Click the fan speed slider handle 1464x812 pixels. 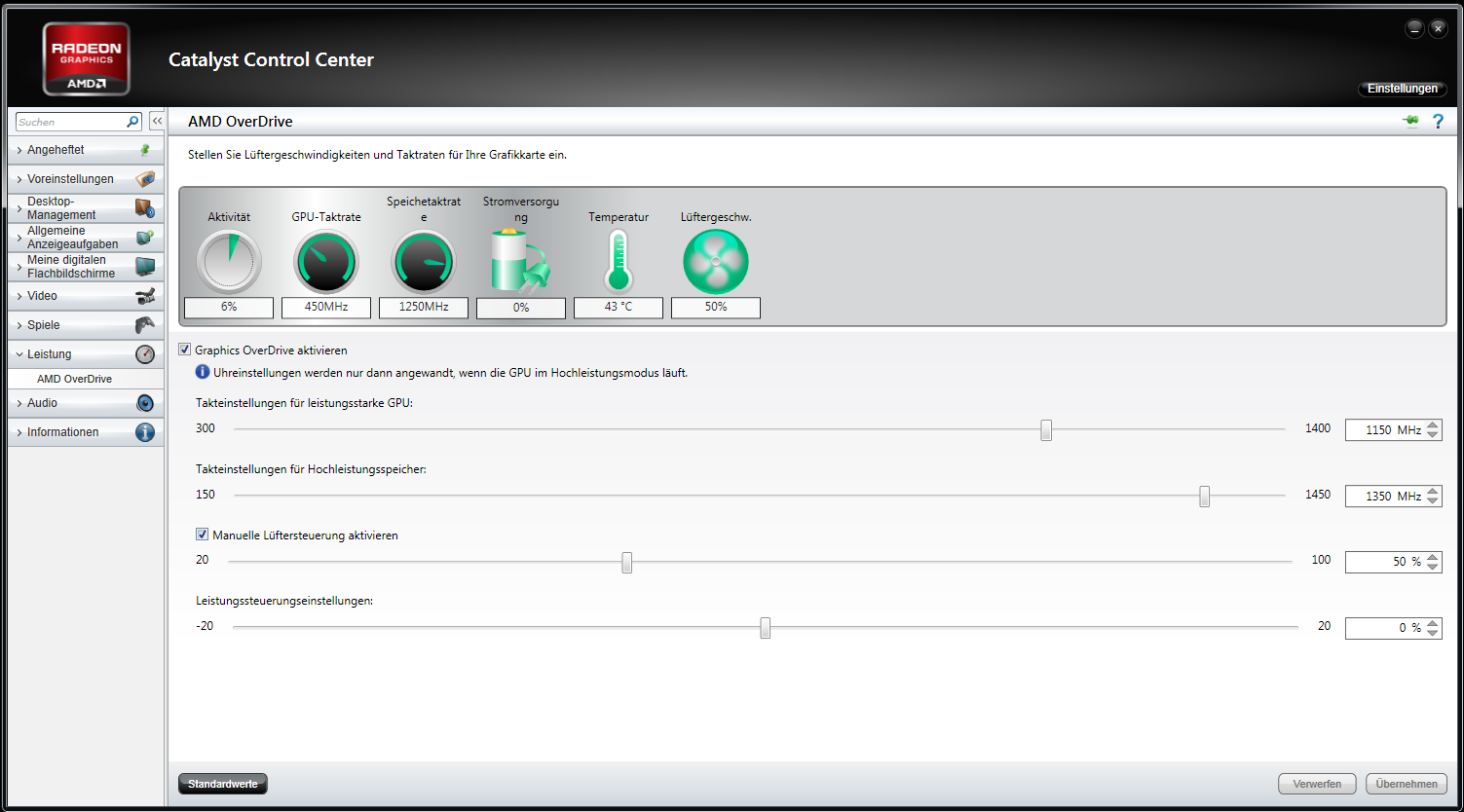click(x=627, y=562)
